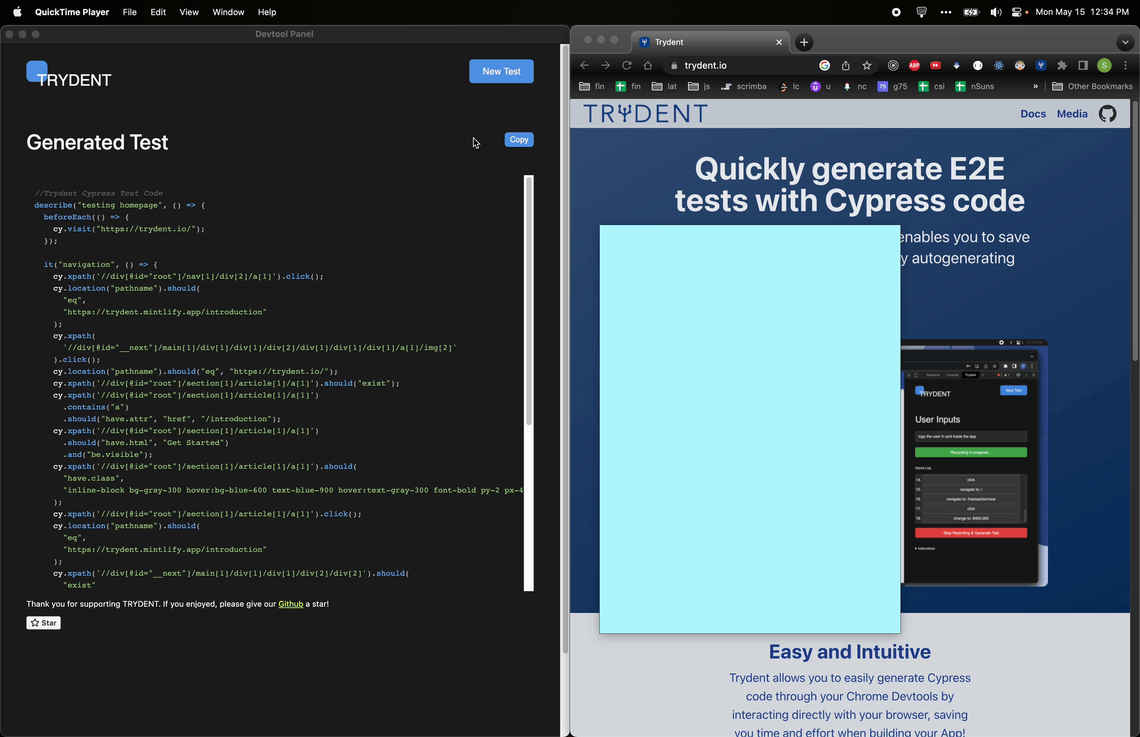Click the Devtools screenshot thumbnail on the website
1140x737 pixels.
click(x=974, y=462)
